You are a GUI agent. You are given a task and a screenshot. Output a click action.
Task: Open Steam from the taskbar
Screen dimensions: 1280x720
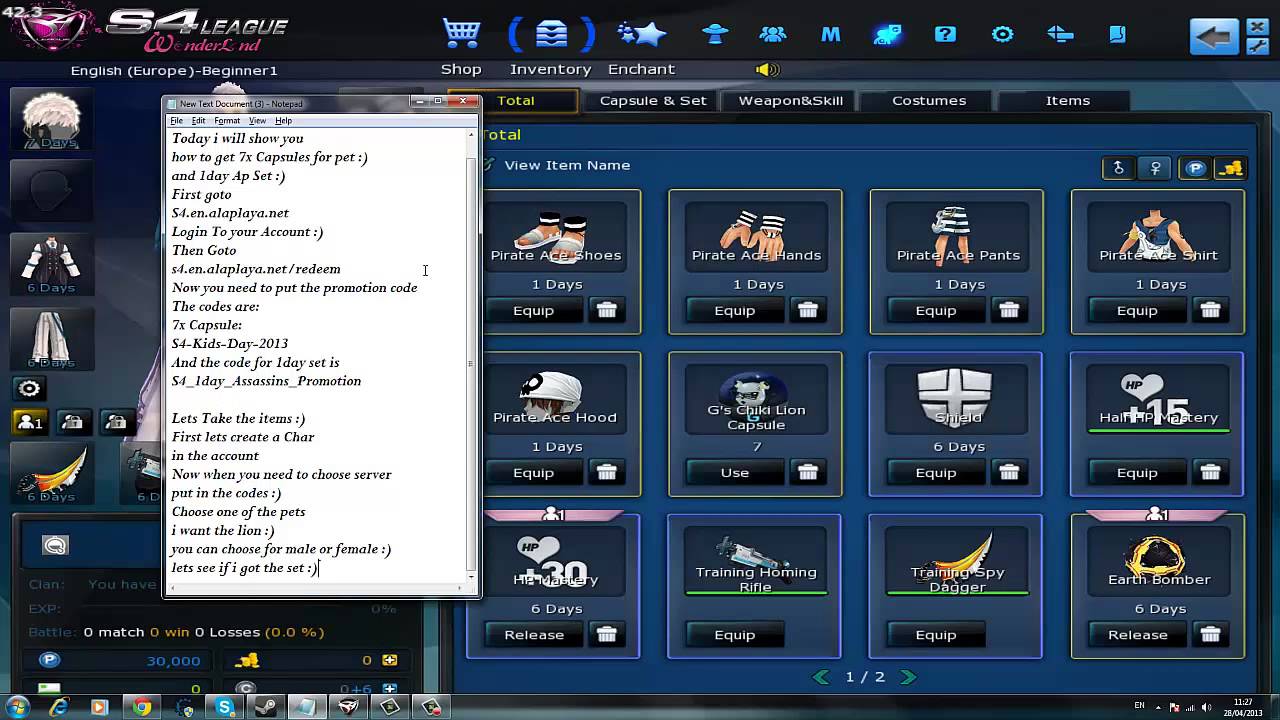[x=266, y=707]
